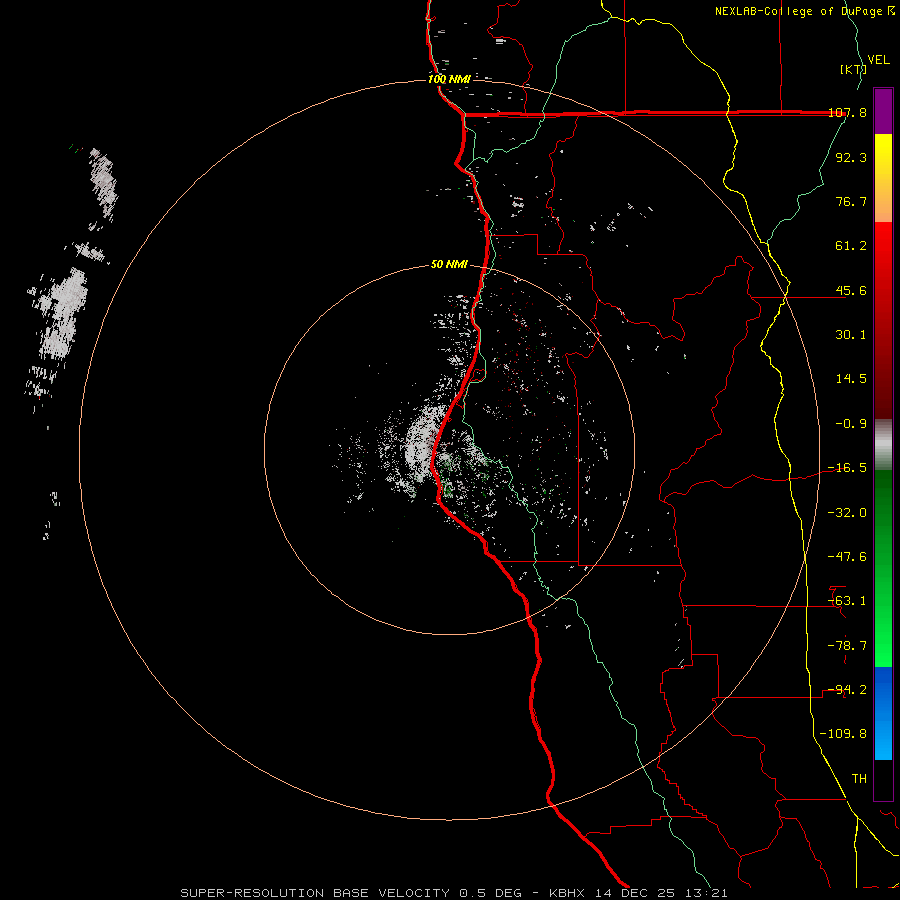Click the 14.5 scale value
The image size is (900, 900).
851,379
